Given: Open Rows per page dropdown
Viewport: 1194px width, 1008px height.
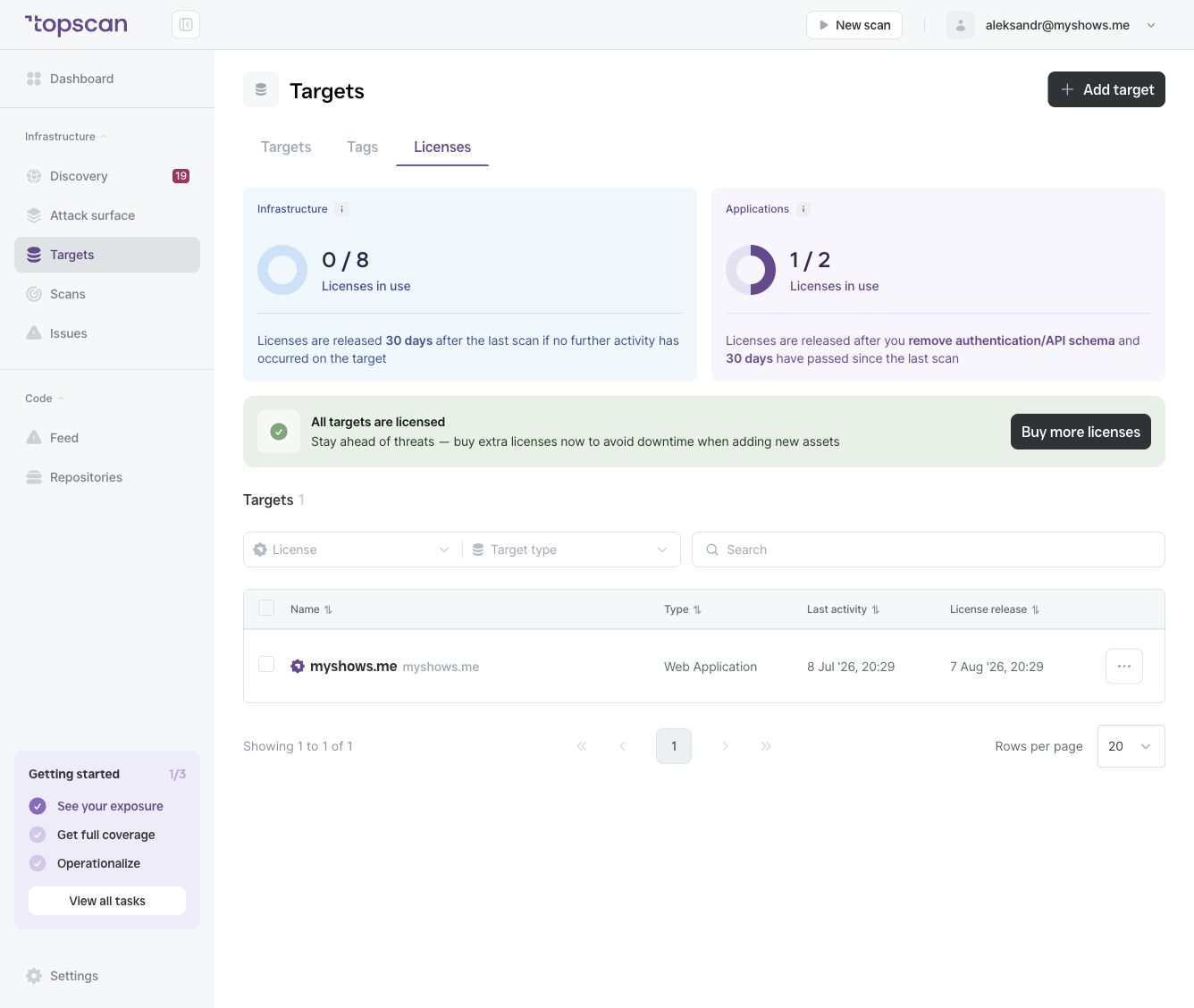Looking at the screenshot, I should click(x=1131, y=746).
